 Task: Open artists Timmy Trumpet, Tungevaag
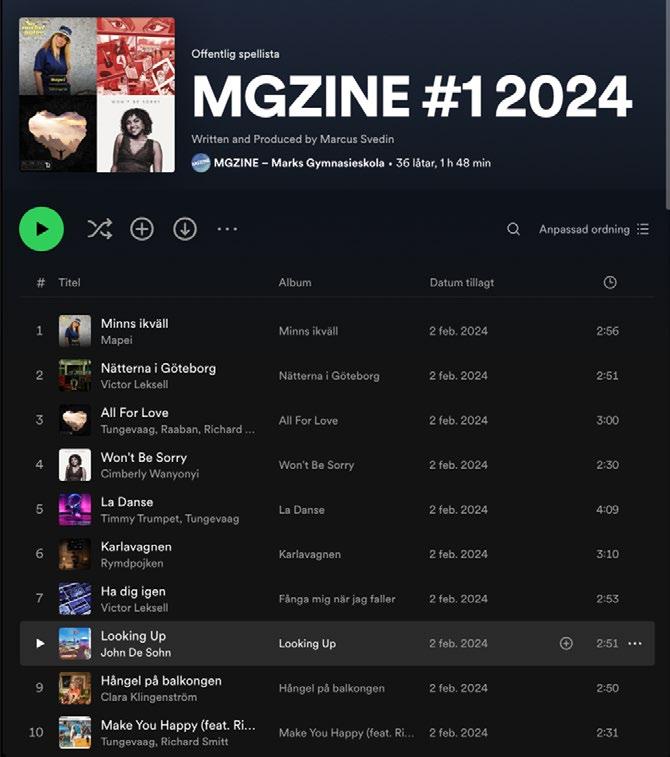coord(170,519)
